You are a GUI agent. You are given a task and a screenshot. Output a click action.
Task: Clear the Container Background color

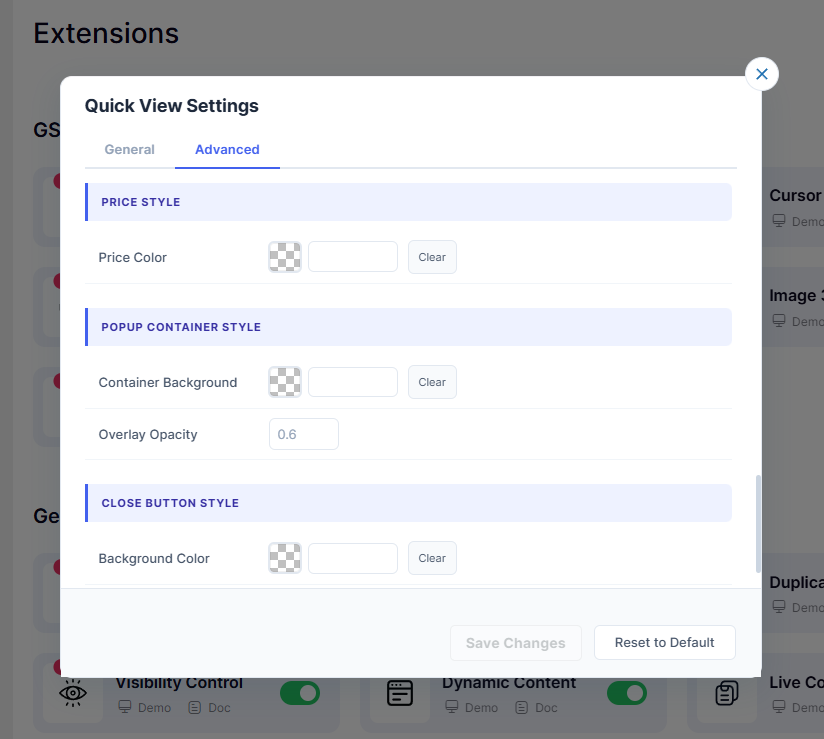pyautogui.click(x=432, y=382)
